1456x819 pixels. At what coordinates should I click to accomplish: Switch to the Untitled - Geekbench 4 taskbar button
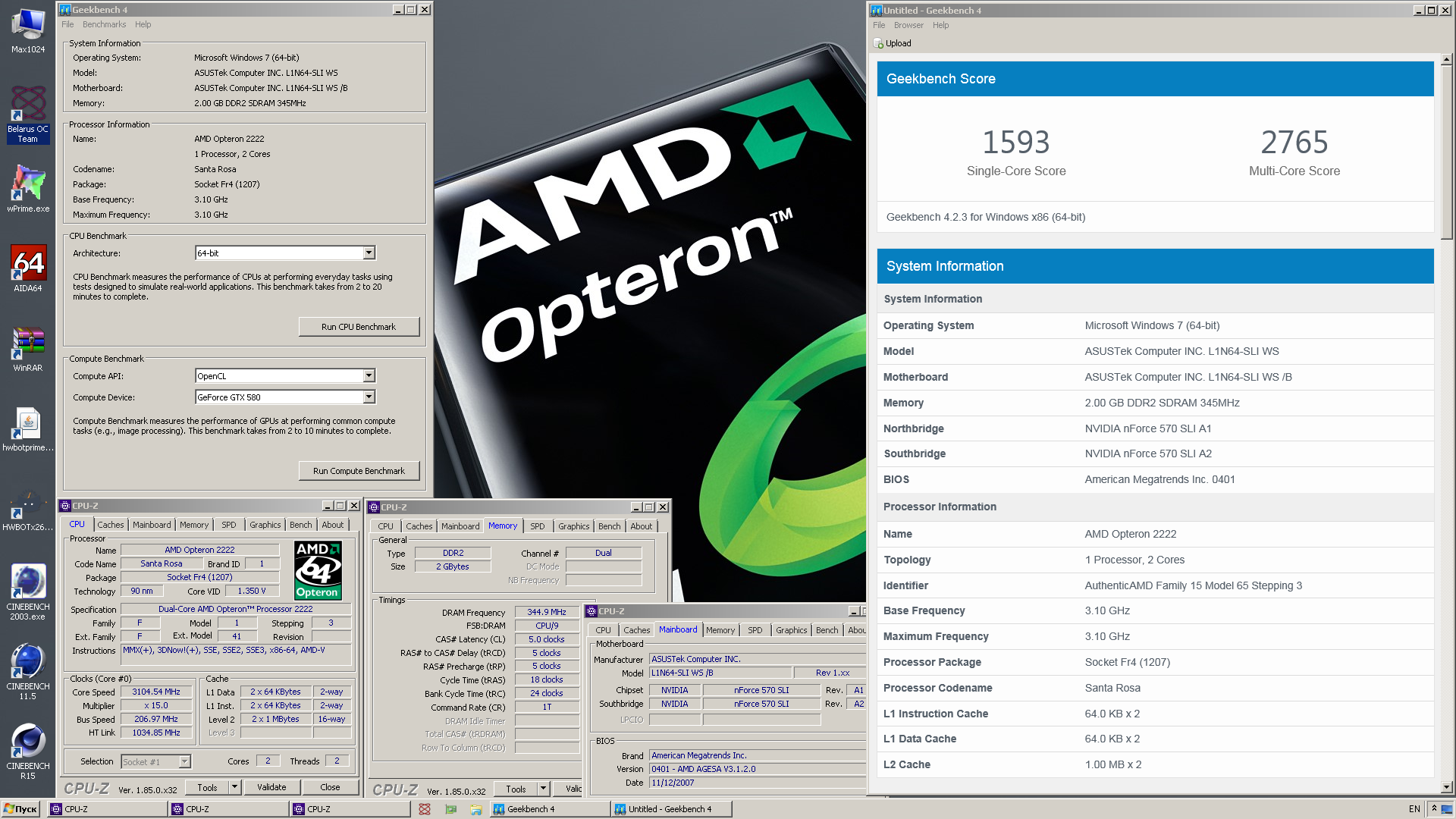(x=670, y=809)
